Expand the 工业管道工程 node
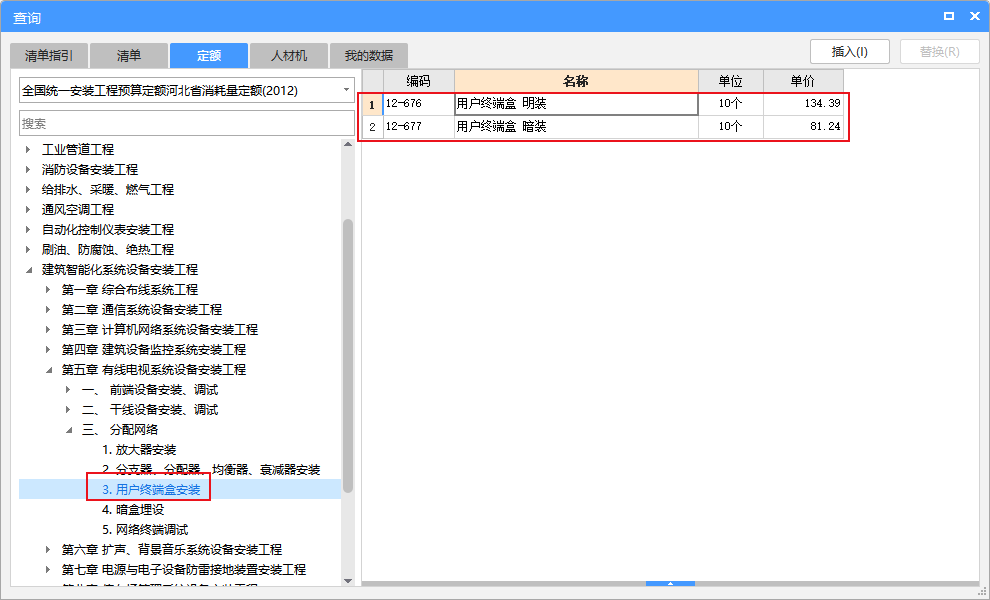 tap(28, 150)
